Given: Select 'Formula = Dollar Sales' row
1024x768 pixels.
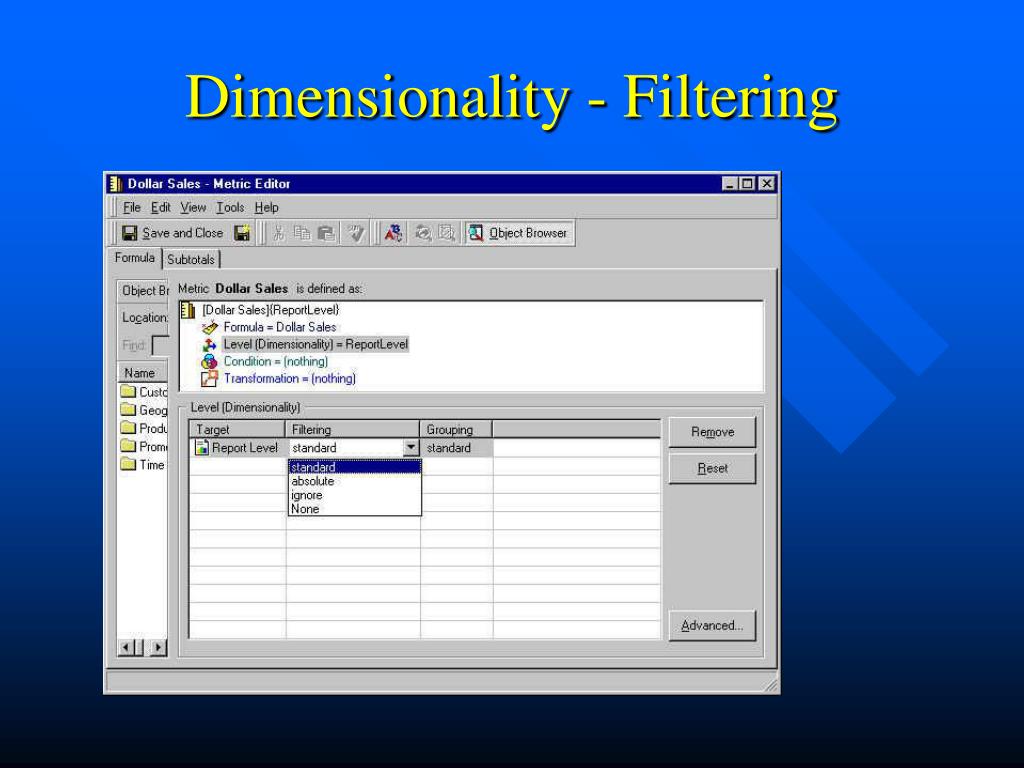Looking at the screenshot, I should pyautogui.click(x=280, y=327).
